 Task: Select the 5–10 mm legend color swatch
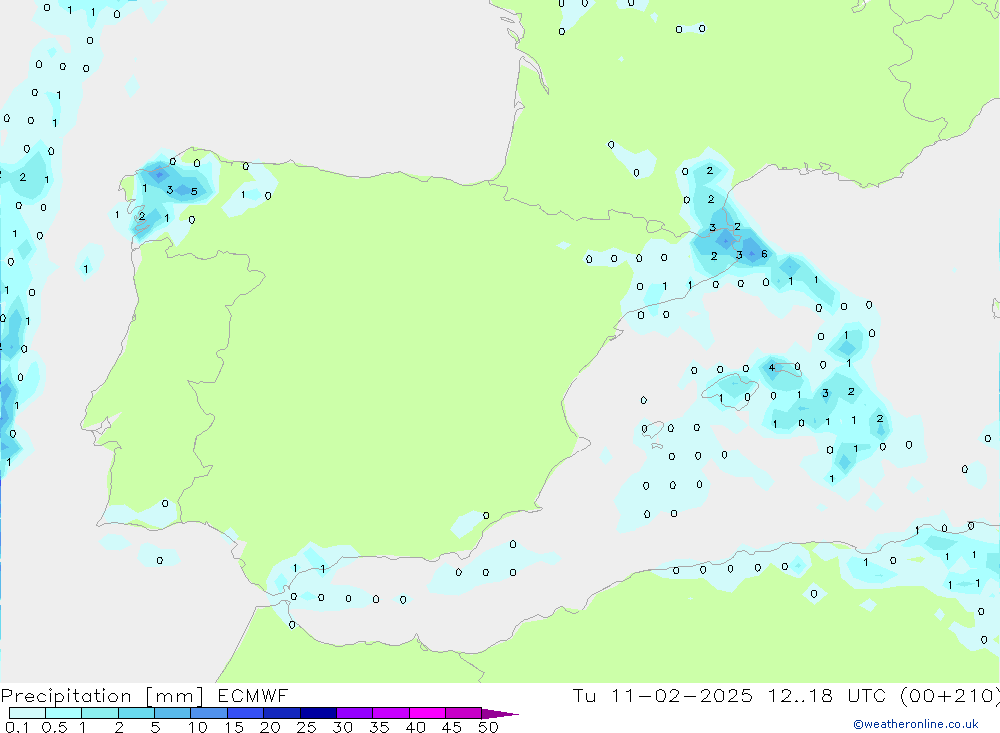click(x=172, y=713)
